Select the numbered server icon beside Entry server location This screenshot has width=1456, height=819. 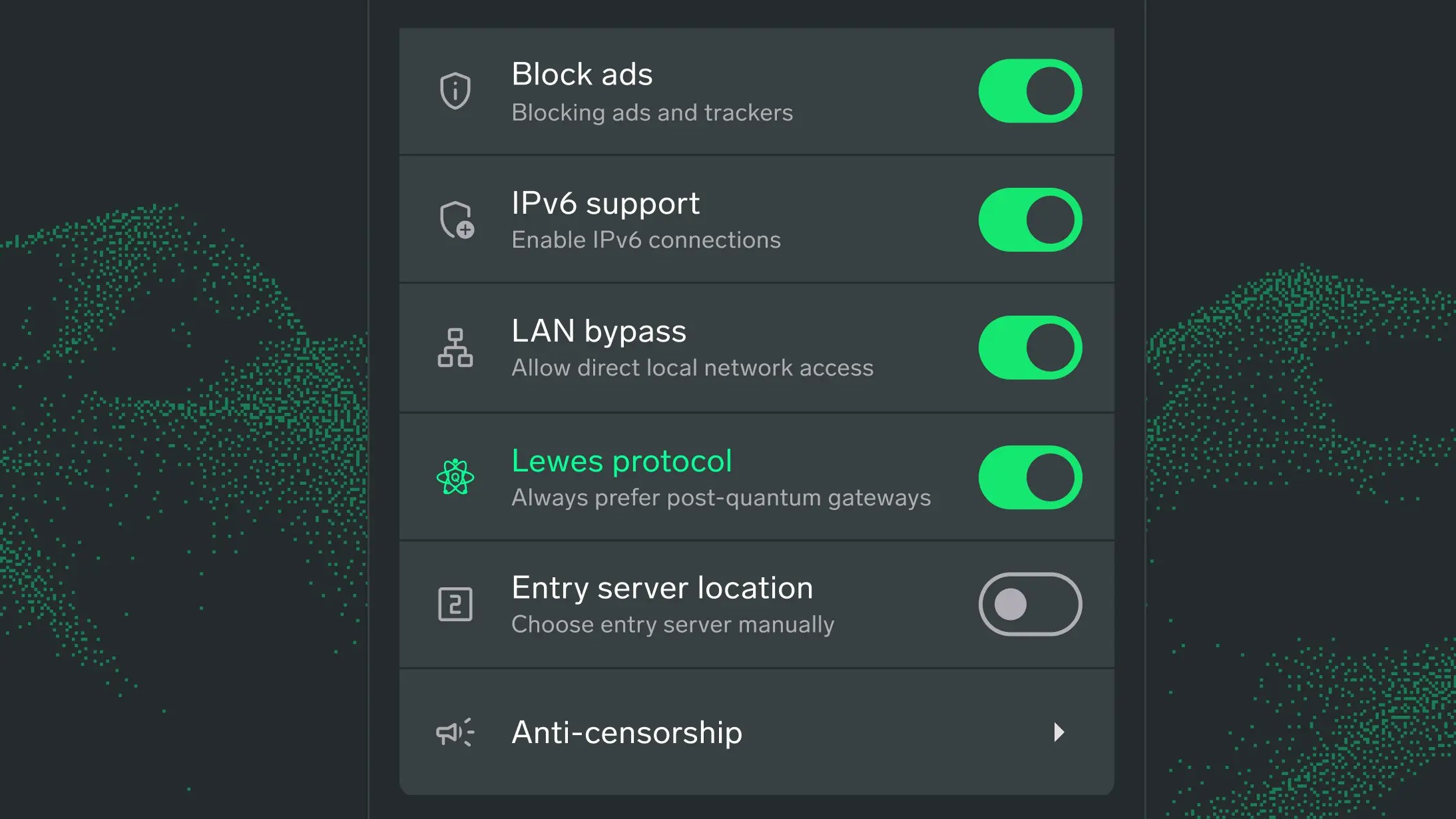pos(455,604)
